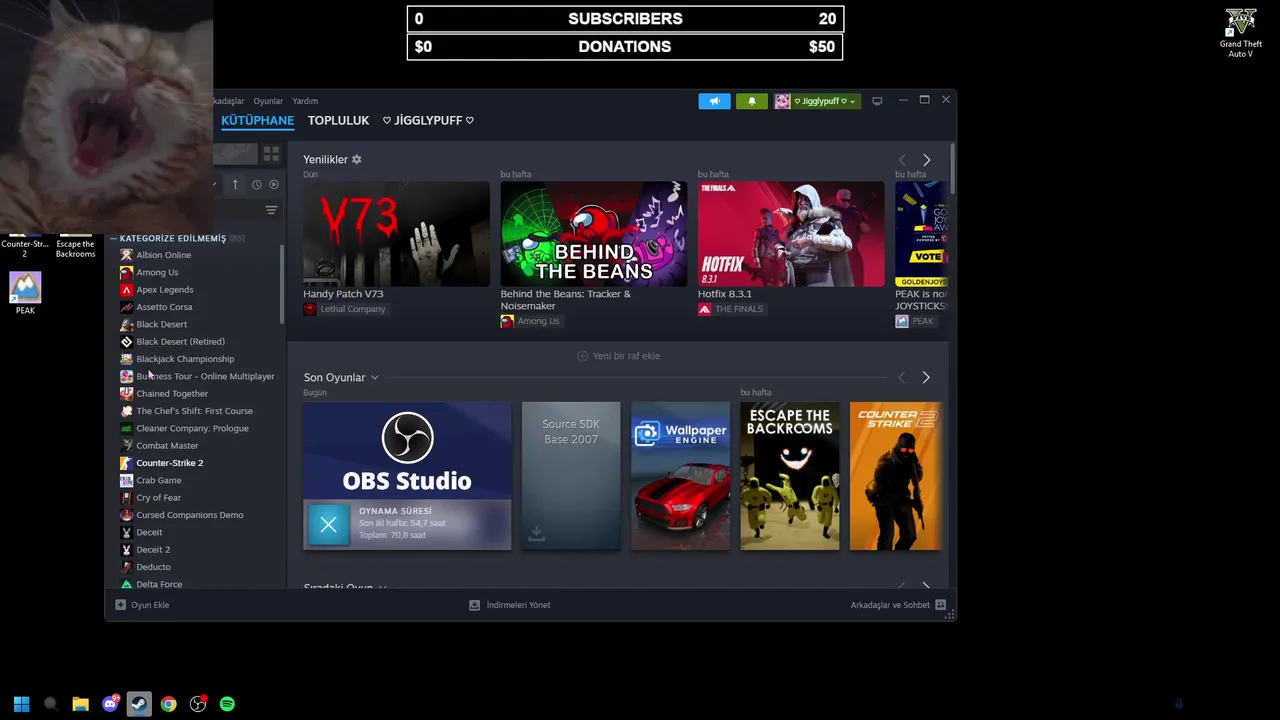1280x720 pixels.
Task: Click the game list sidebar scrollbar
Action: click(x=282, y=285)
